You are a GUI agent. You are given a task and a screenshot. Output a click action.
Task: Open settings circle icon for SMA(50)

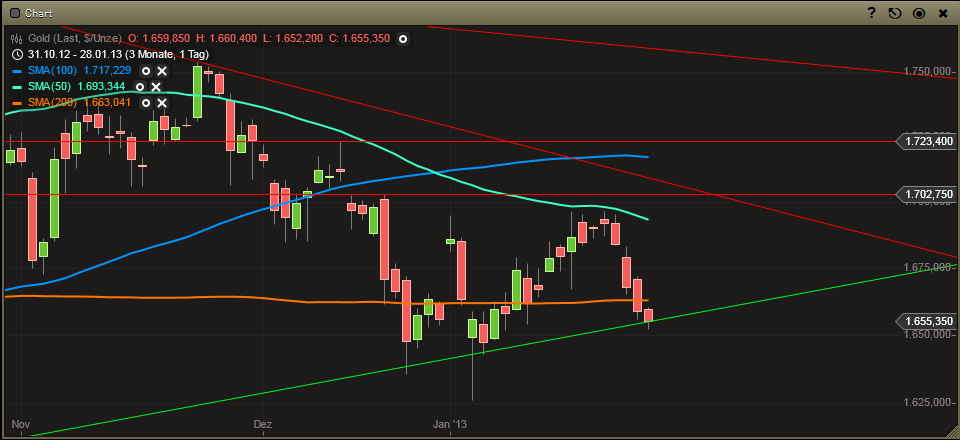140,86
